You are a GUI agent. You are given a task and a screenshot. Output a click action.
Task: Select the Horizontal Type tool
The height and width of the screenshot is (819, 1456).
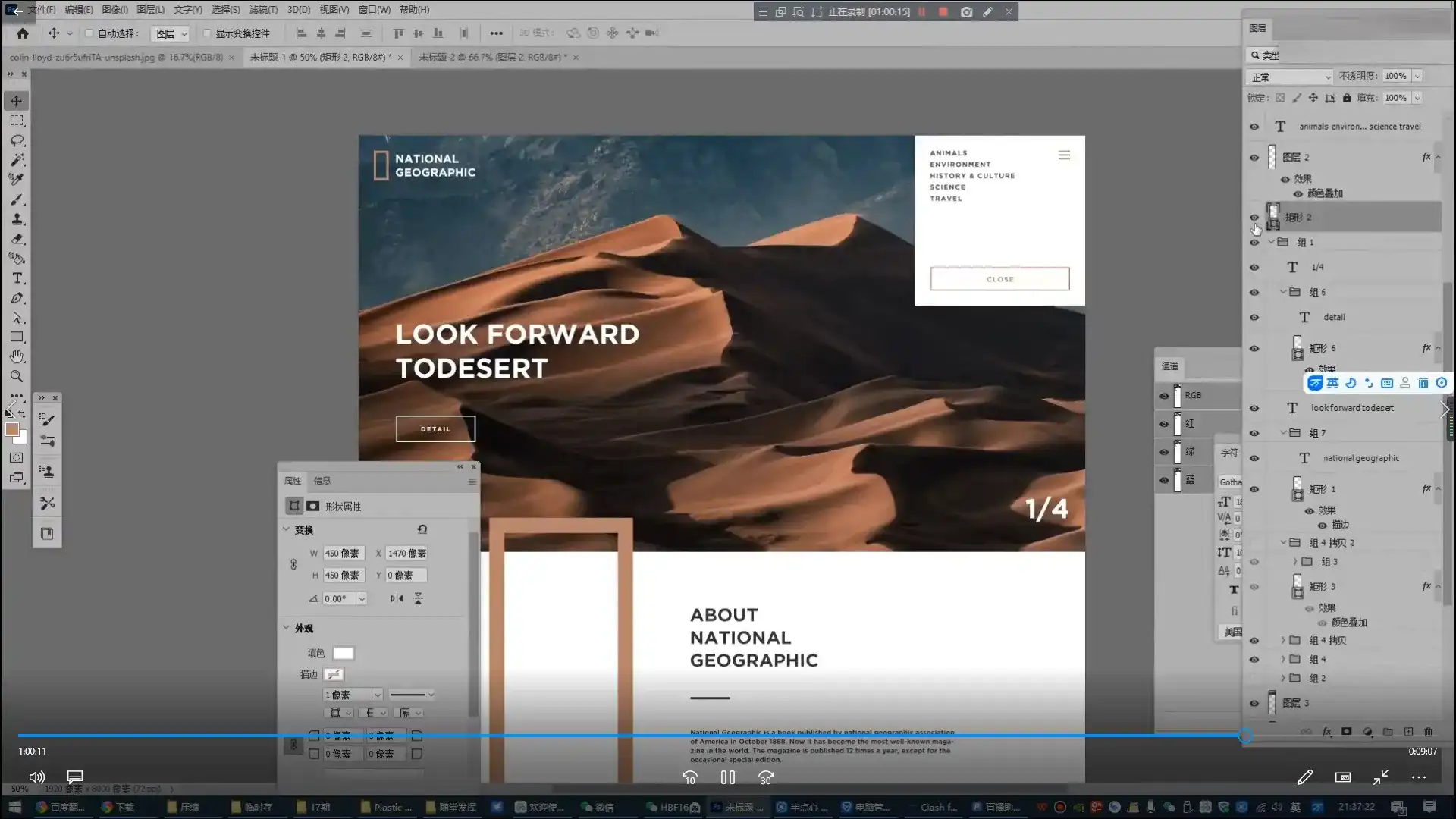17,278
